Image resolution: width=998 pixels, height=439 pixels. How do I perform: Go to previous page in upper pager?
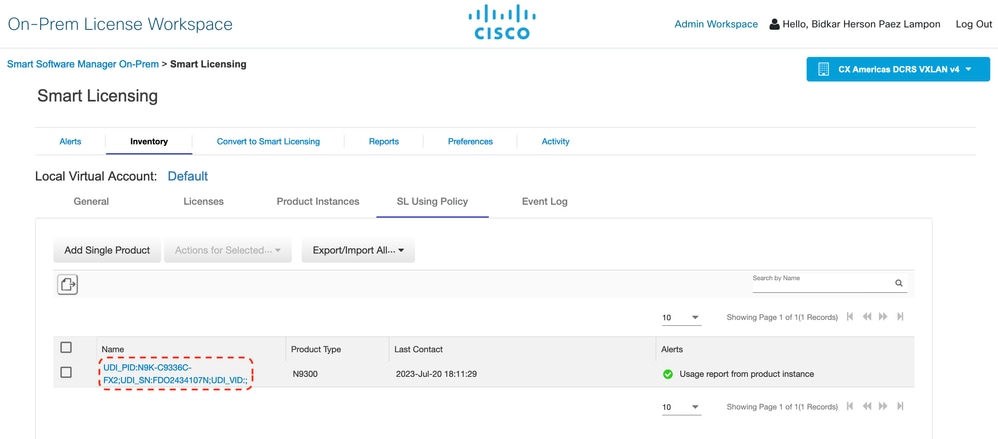(867, 317)
